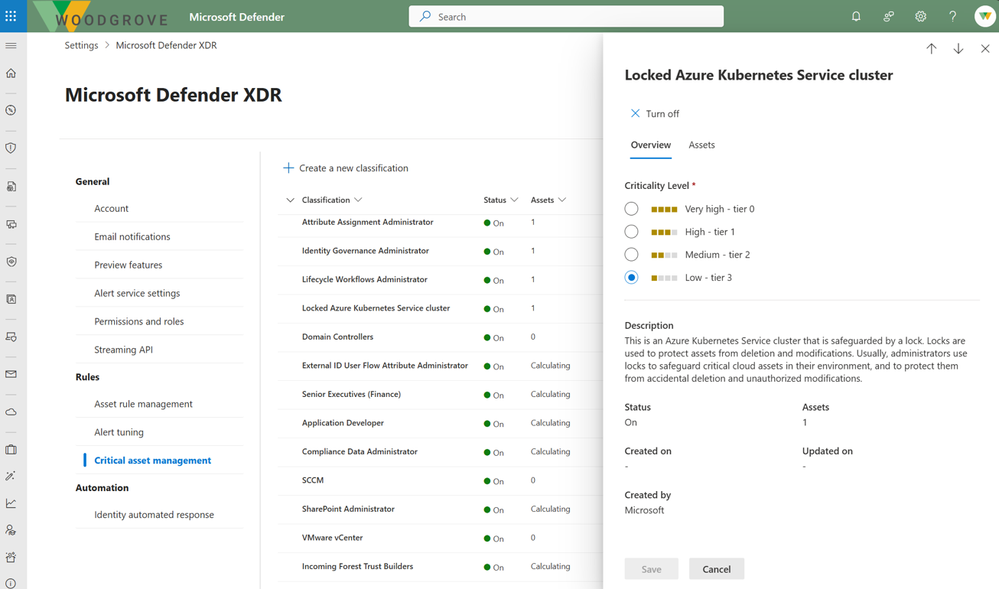Viewport: 999px width, 589px height.
Task: Open Compliance Data Administrator row
Action: [x=440, y=452]
